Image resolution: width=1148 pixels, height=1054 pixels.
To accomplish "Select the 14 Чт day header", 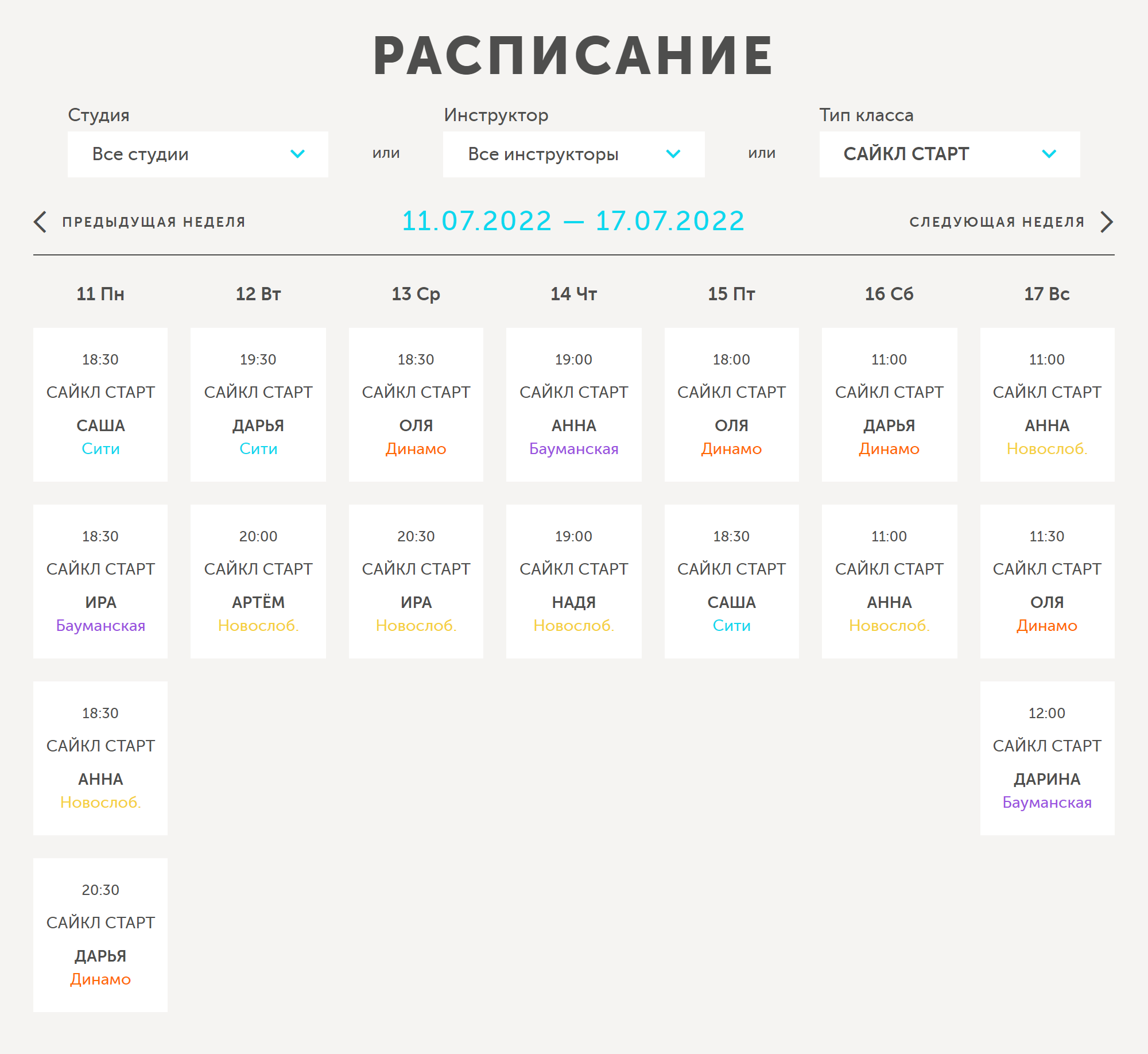I will click(x=574, y=294).
